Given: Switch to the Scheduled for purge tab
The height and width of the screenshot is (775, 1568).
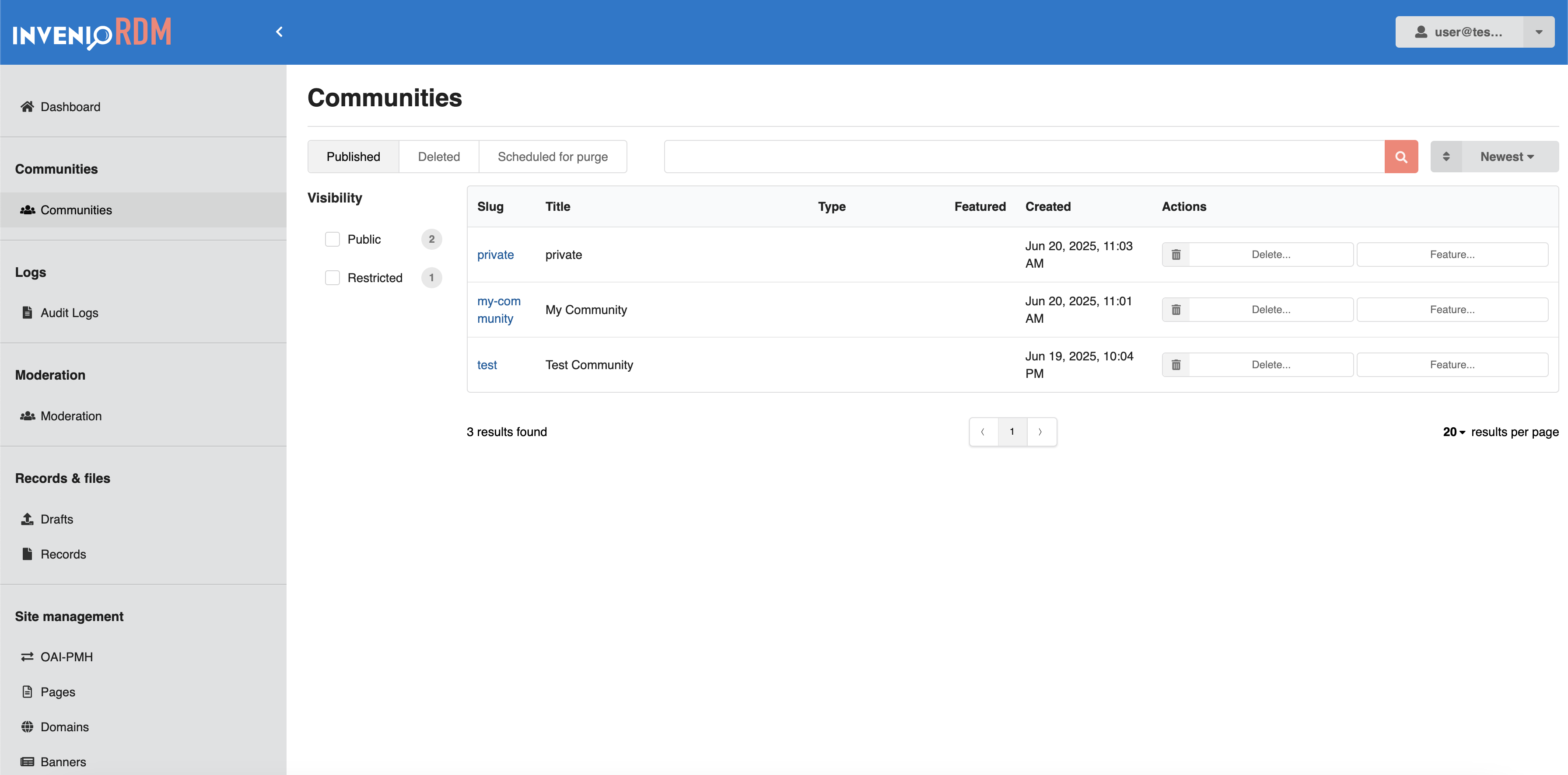Looking at the screenshot, I should pyautogui.click(x=553, y=157).
